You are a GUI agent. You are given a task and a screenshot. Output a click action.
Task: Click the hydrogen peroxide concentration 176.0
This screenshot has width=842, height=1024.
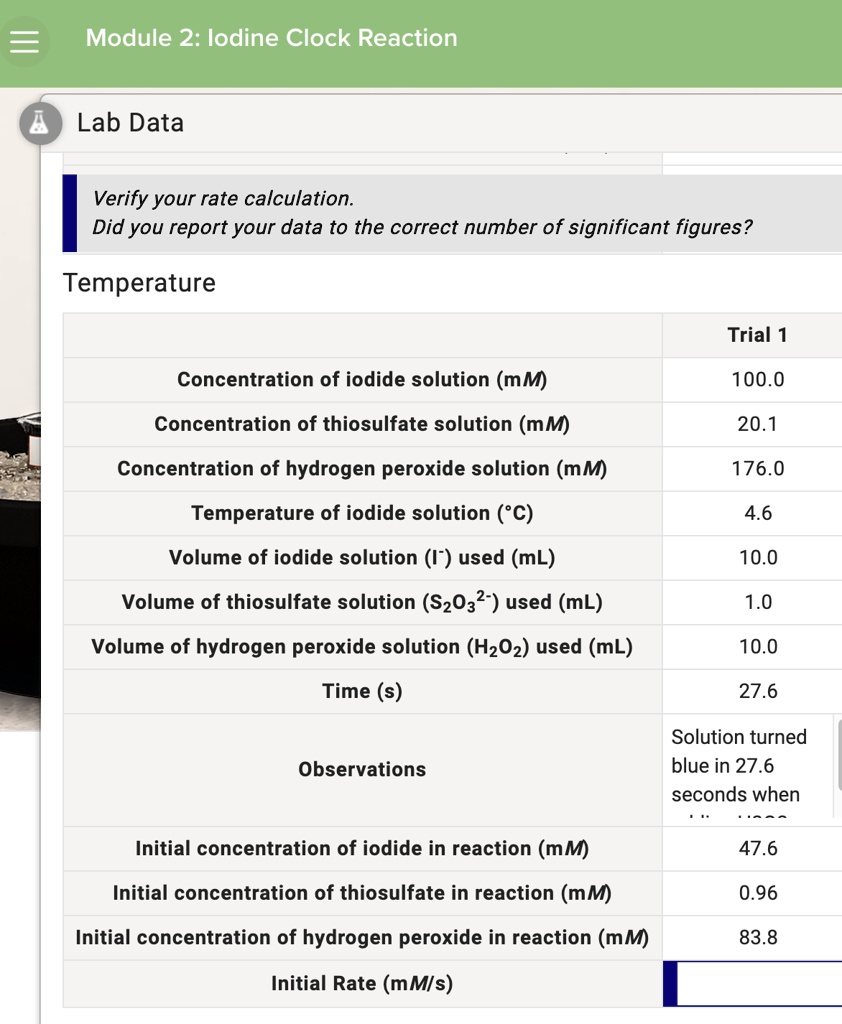click(x=757, y=468)
